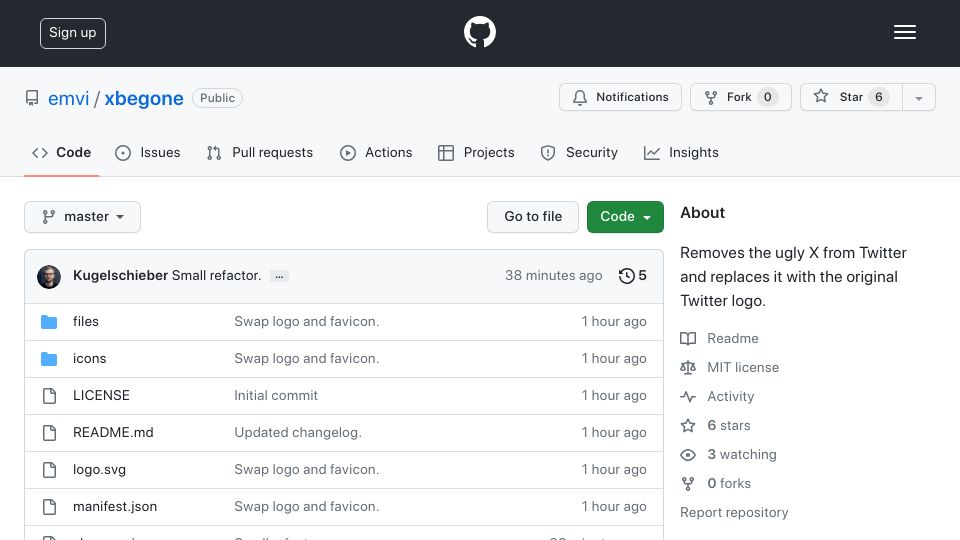
Task: Open the hamburger navigation menu
Action: pyautogui.click(x=904, y=32)
